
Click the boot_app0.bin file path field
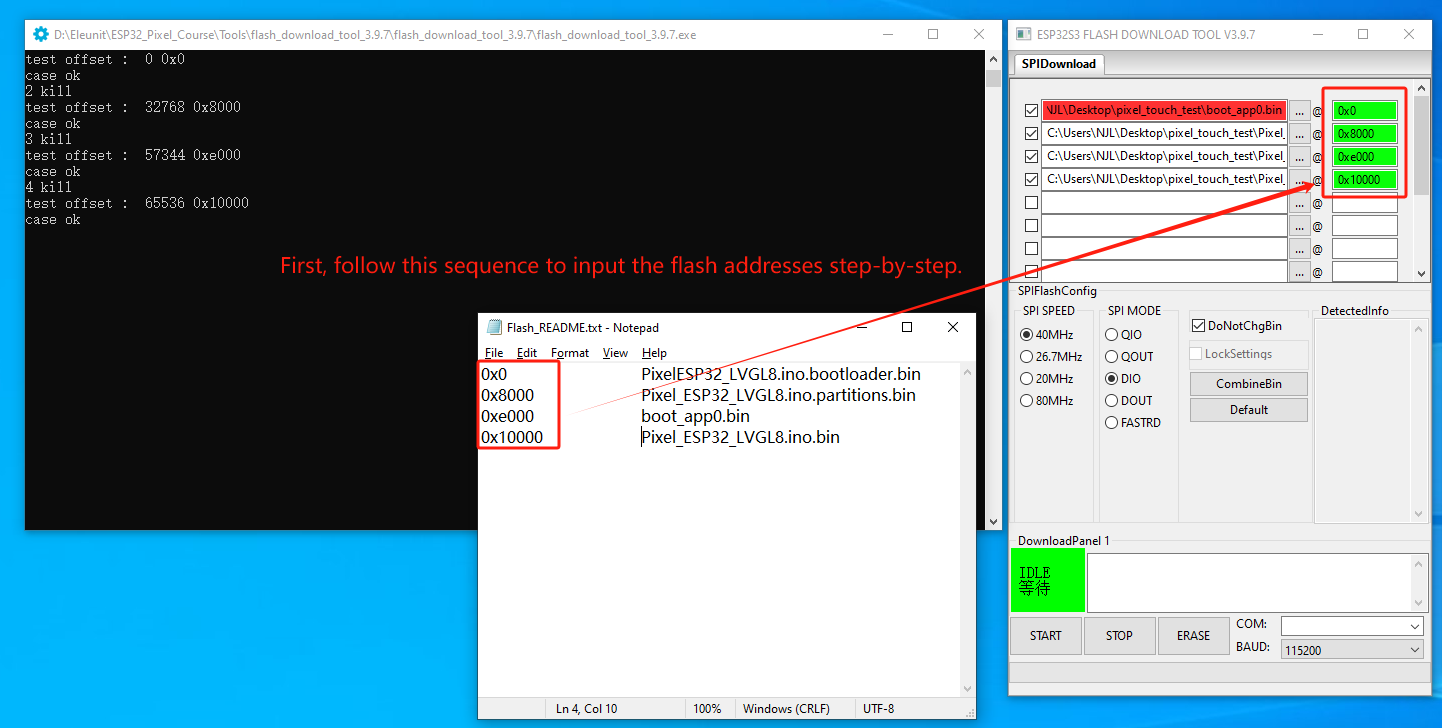click(1164, 110)
